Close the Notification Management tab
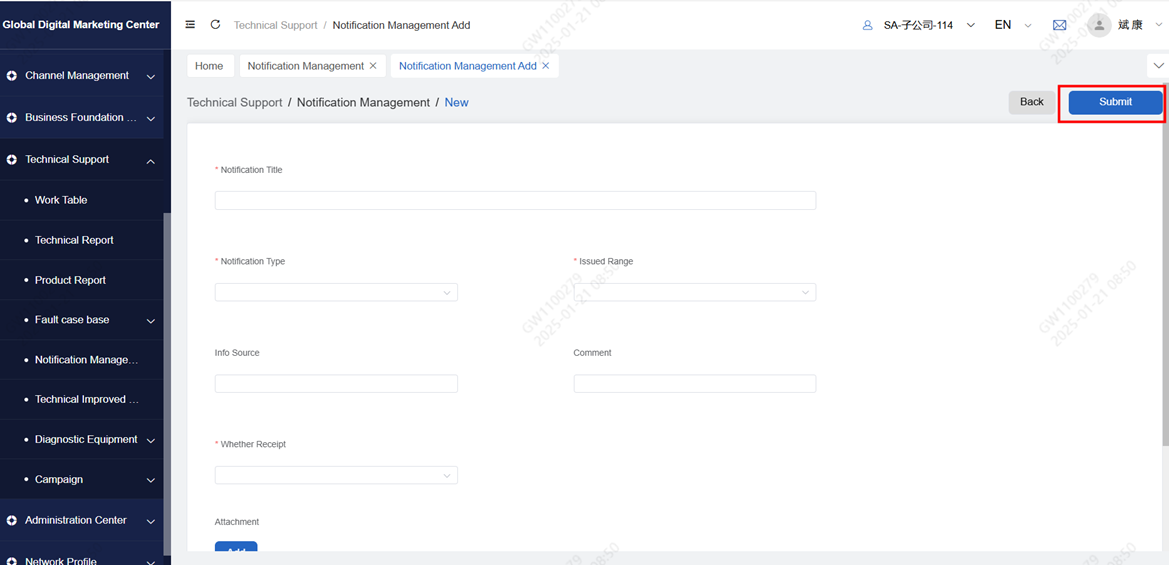1169x565 pixels. [373, 66]
